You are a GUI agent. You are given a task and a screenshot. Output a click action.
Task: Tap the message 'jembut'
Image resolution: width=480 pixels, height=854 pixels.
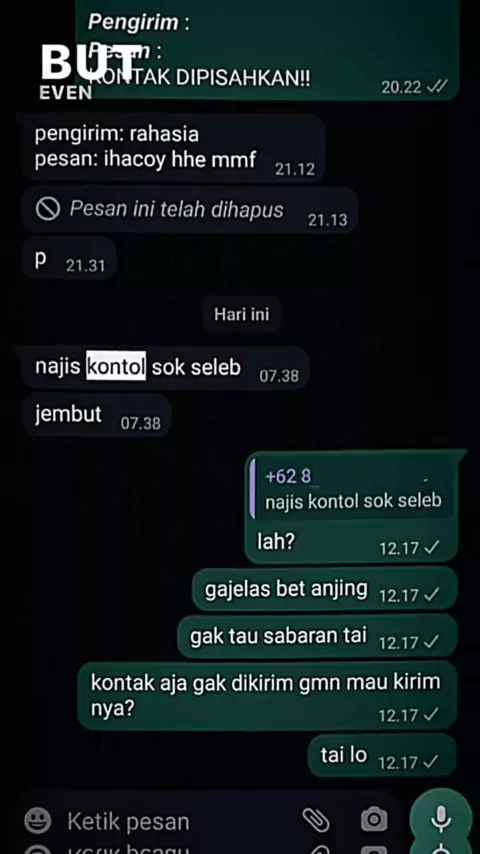coord(97,415)
